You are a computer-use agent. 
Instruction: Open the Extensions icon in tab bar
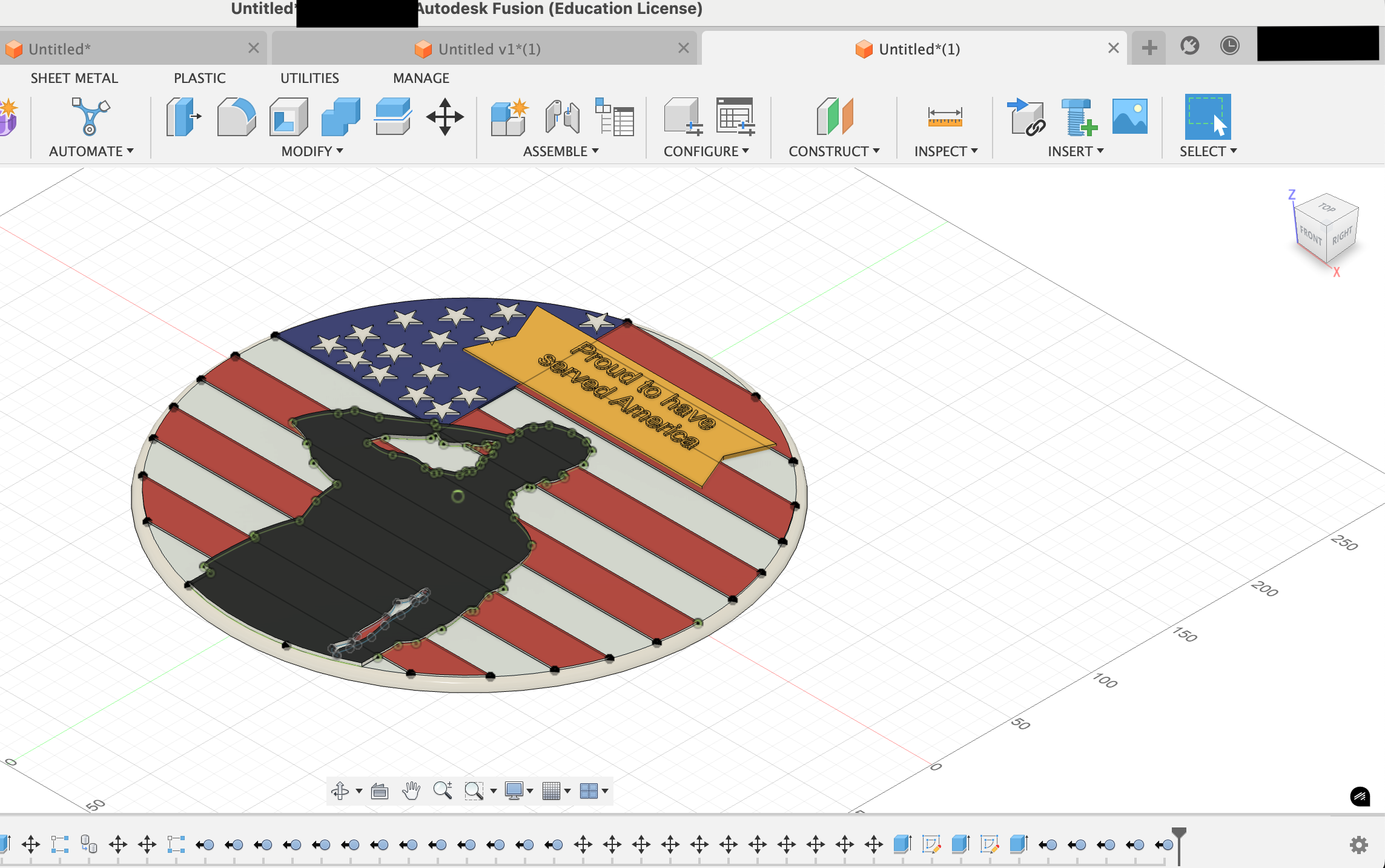click(1190, 46)
